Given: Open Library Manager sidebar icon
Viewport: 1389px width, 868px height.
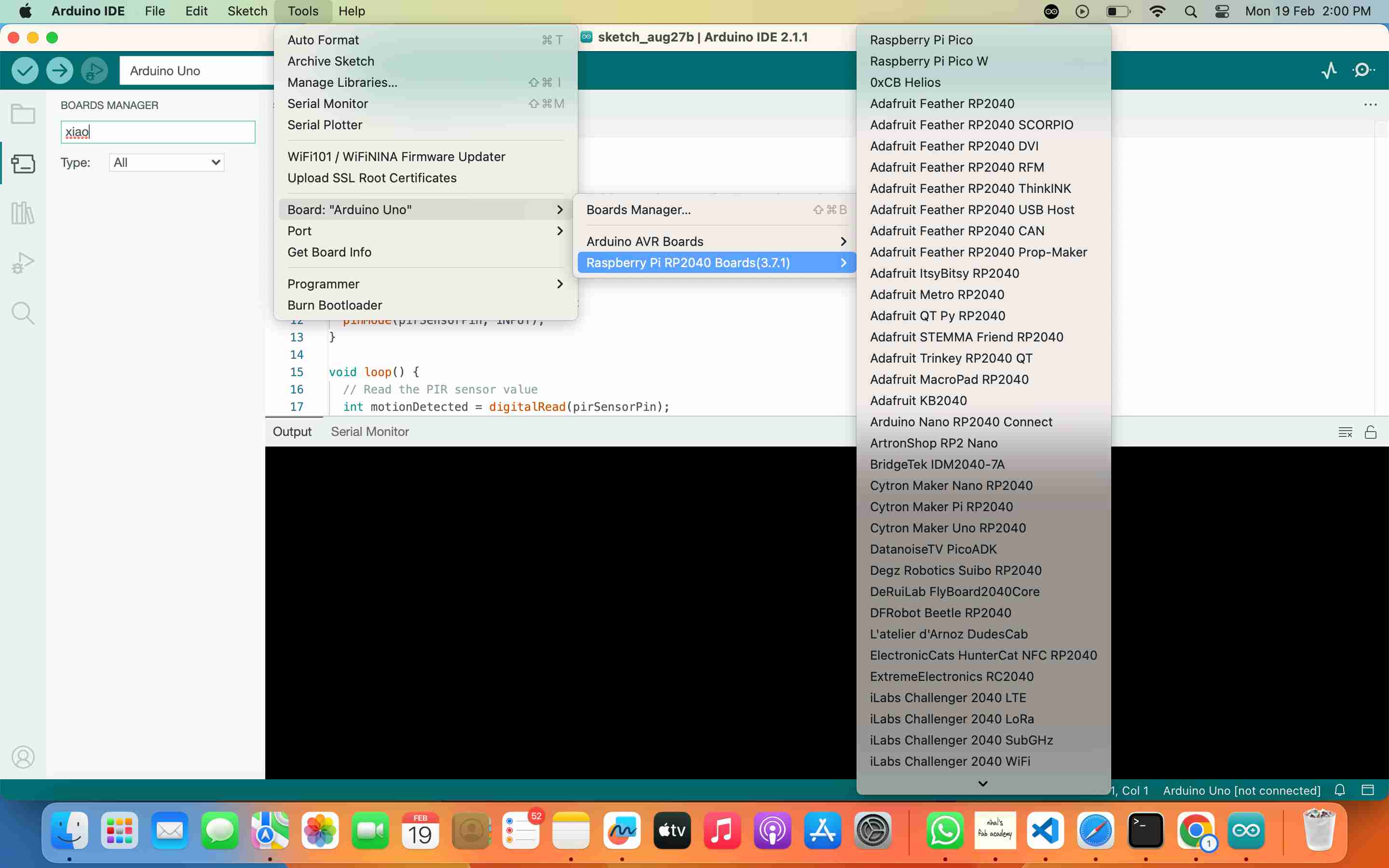Looking at the screenshot, I should [23, 213].
